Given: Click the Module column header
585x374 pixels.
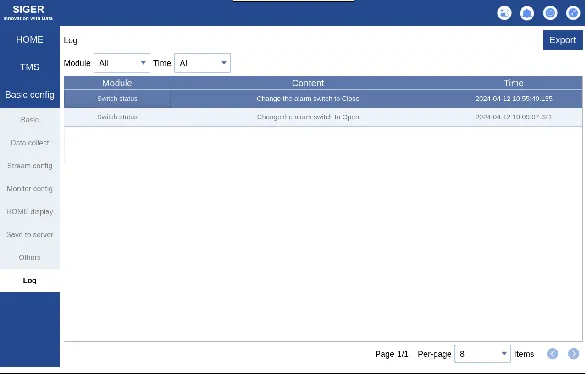Looking at the screenshot, I should coord(117,83).
